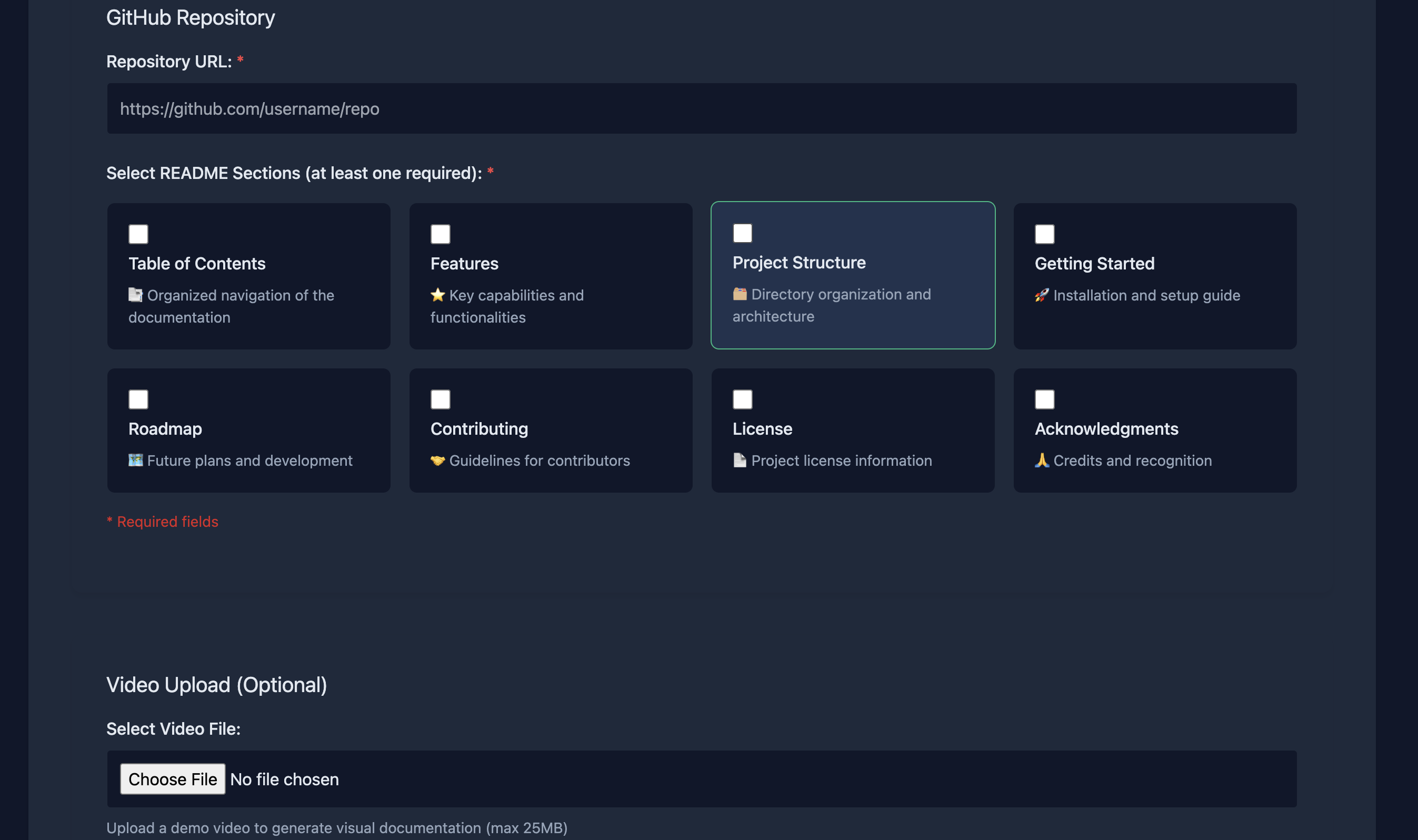Screen dimensions: 1418x840
Task: Enable the License section checkbox
Action: (742, 399)
